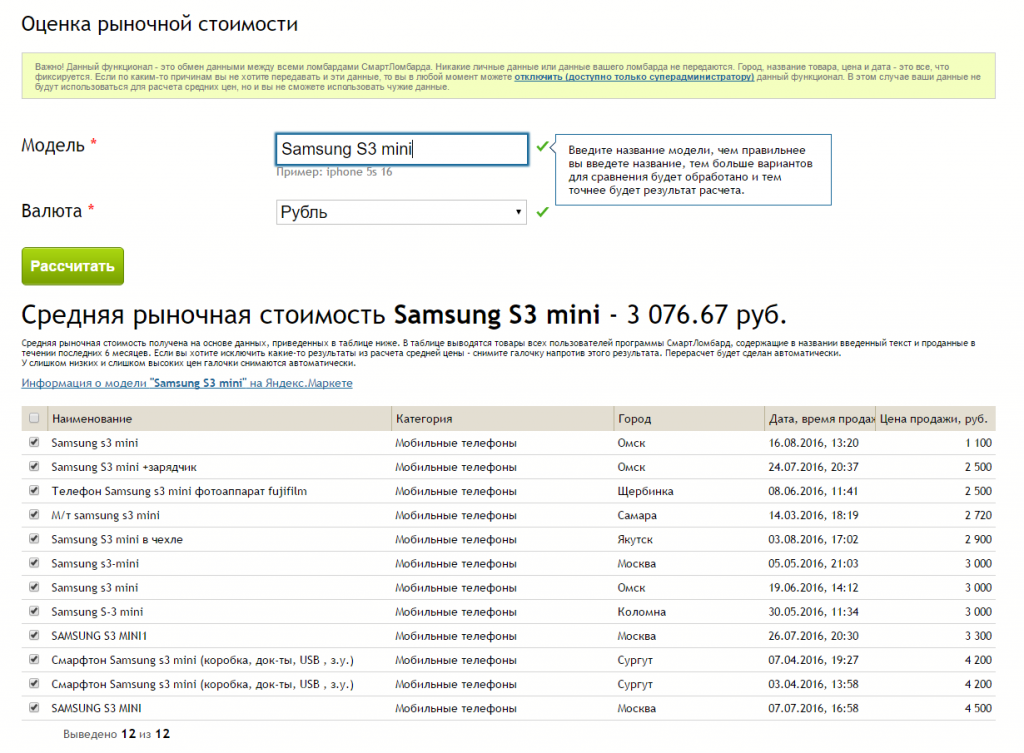This screenshot has width=1024, height=753.
Task: Click the Оценка рыночной стоимости page heading
Action: (x=159, y=24)
